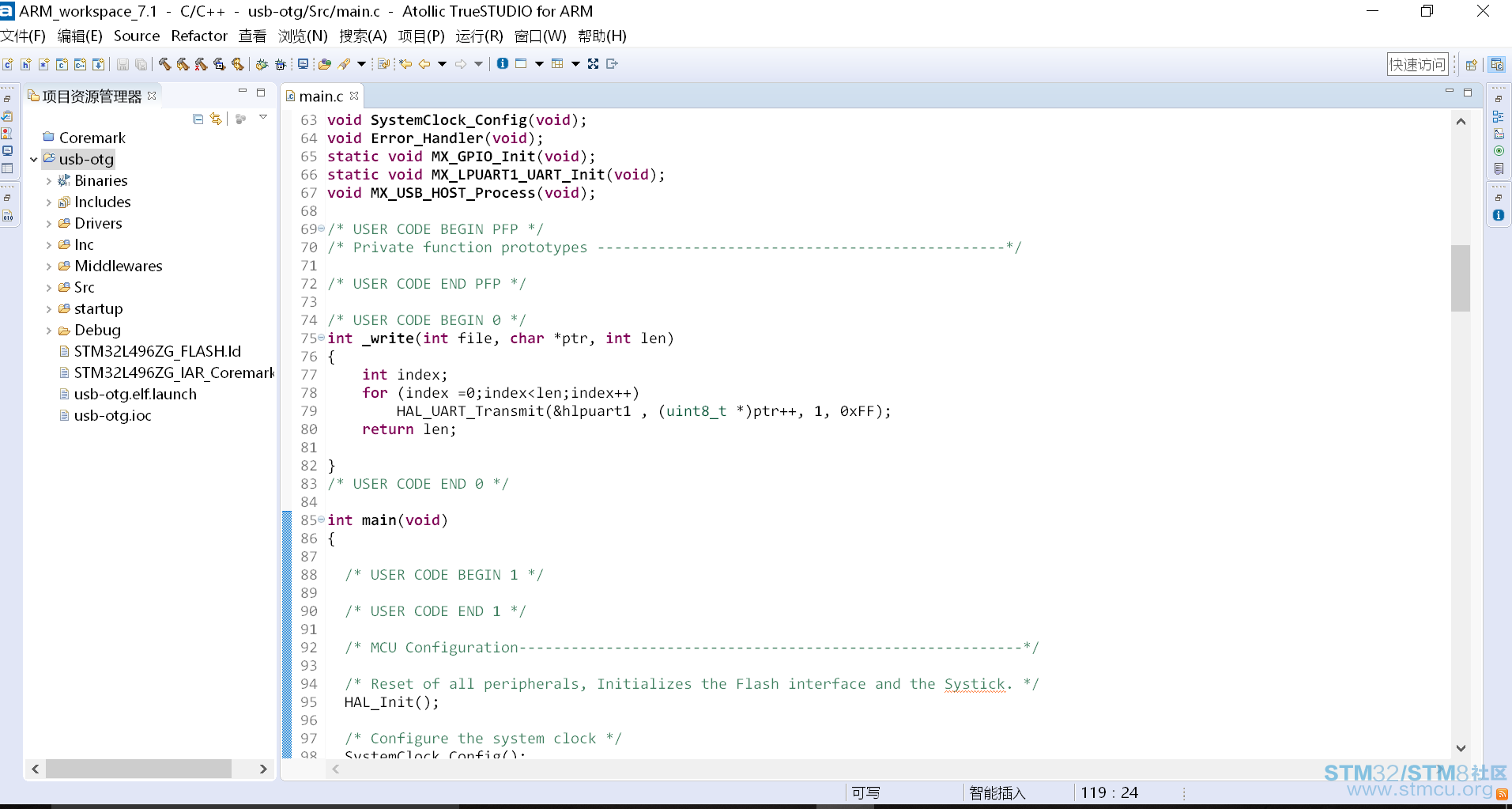The height and width of the screenshot is (809, 1512).
Task: Fold the comment block at line 69
Action: (x=321, y=229)
